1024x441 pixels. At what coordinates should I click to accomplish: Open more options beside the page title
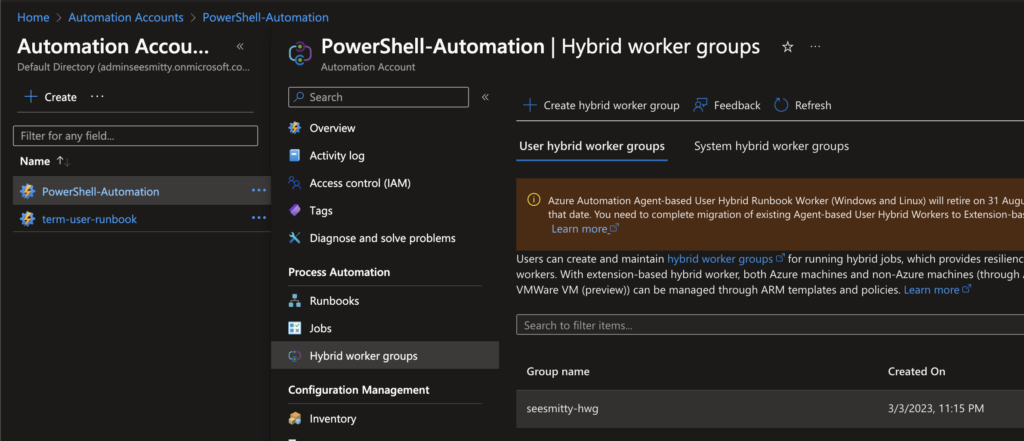(815, 46)
